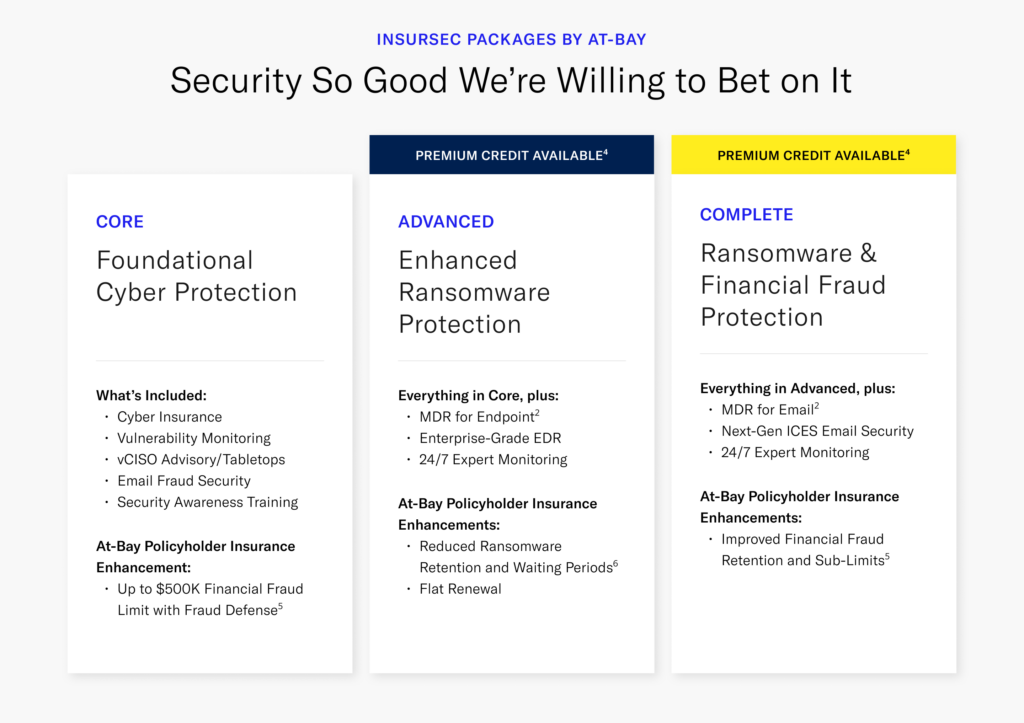The width and height of the screenshot is (1024, 723).
Task: Click the Cyber Insurance list item
Action: point(169,417)
